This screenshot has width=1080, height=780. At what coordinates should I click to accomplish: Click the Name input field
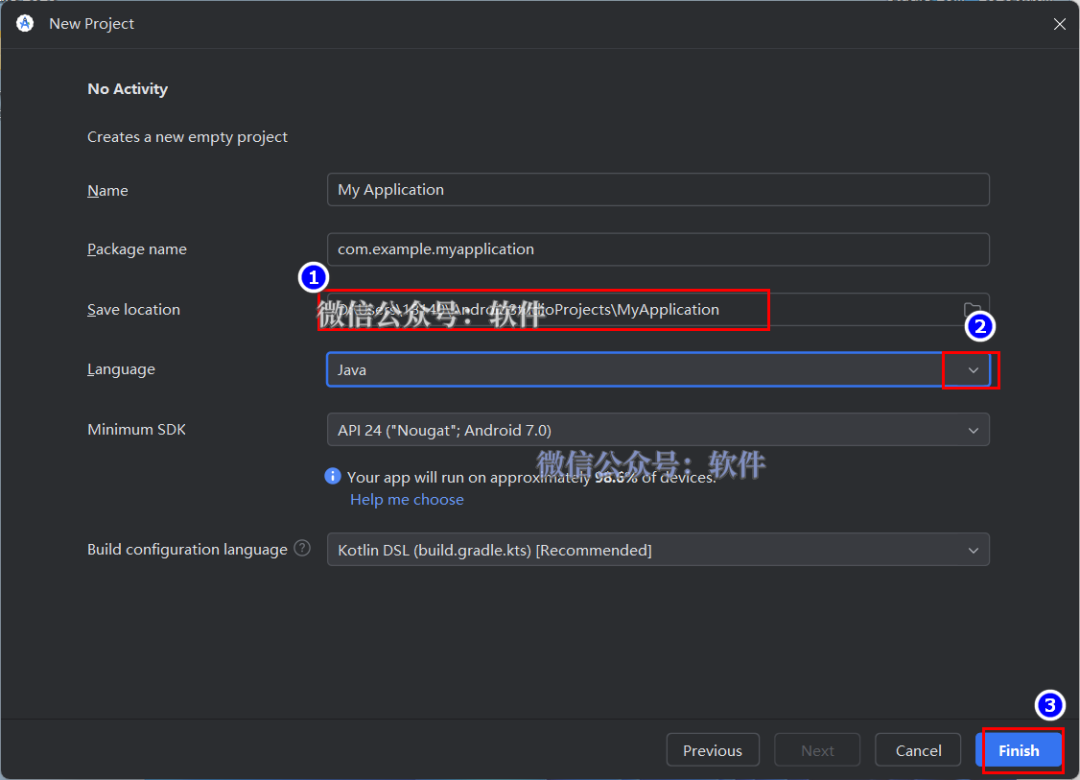tap(658, 189)
